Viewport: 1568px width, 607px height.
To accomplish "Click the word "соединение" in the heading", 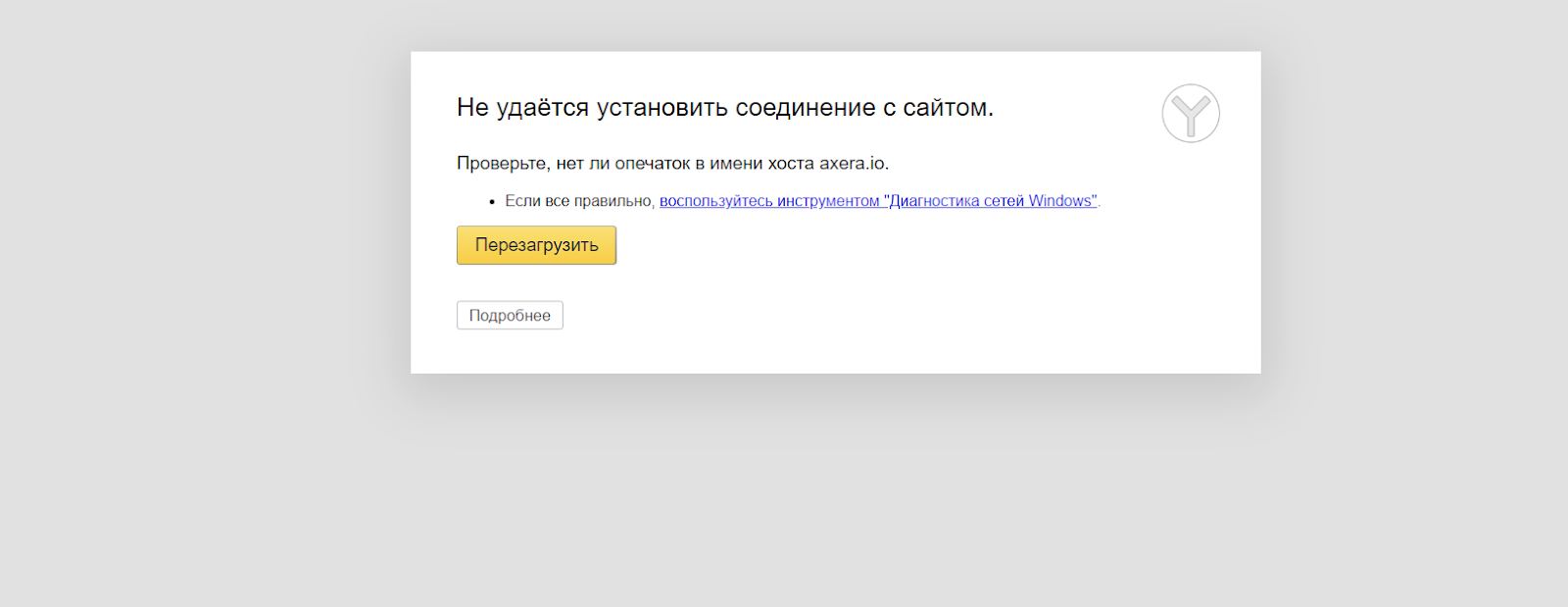I will (x=806, y=108).
